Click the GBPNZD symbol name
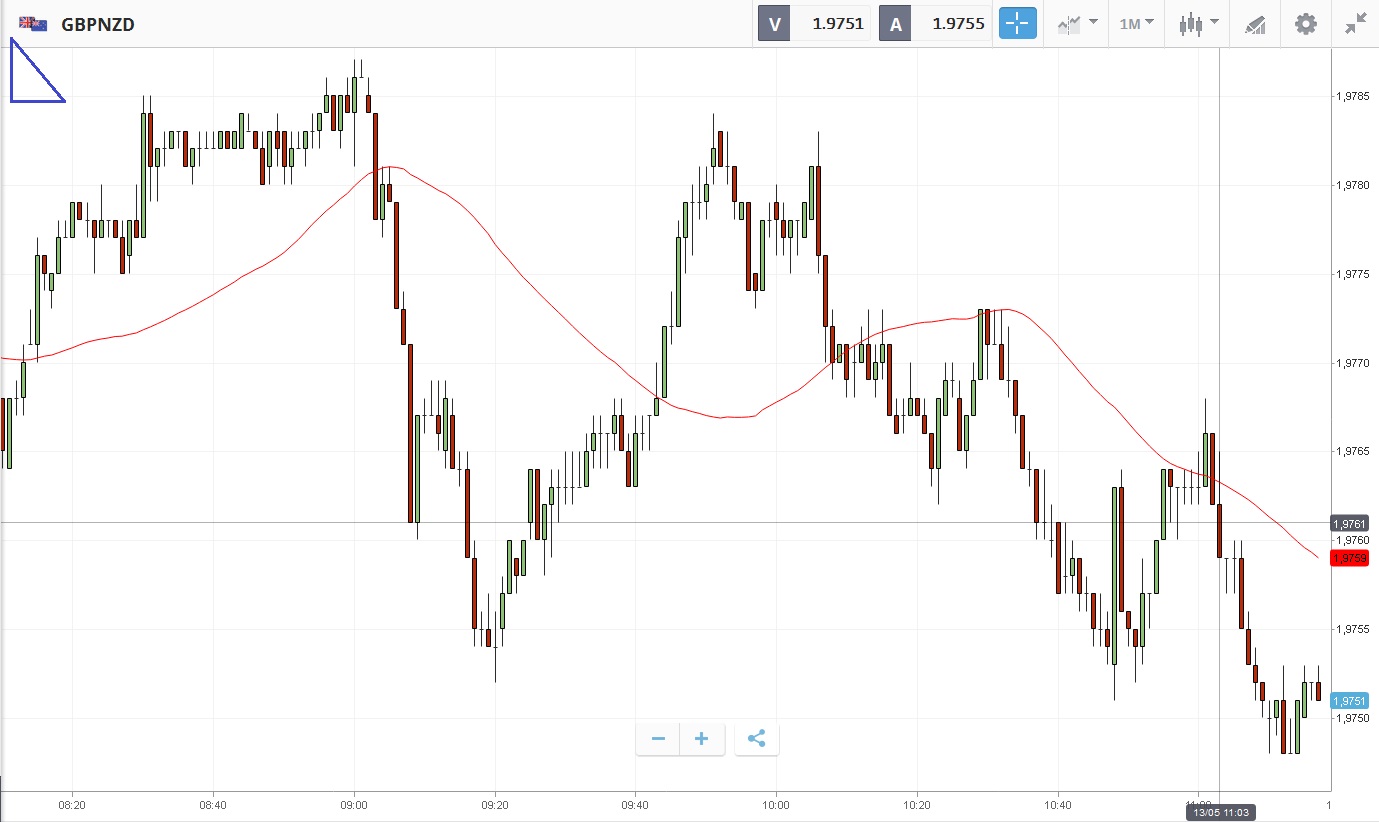 coord(98,24)
